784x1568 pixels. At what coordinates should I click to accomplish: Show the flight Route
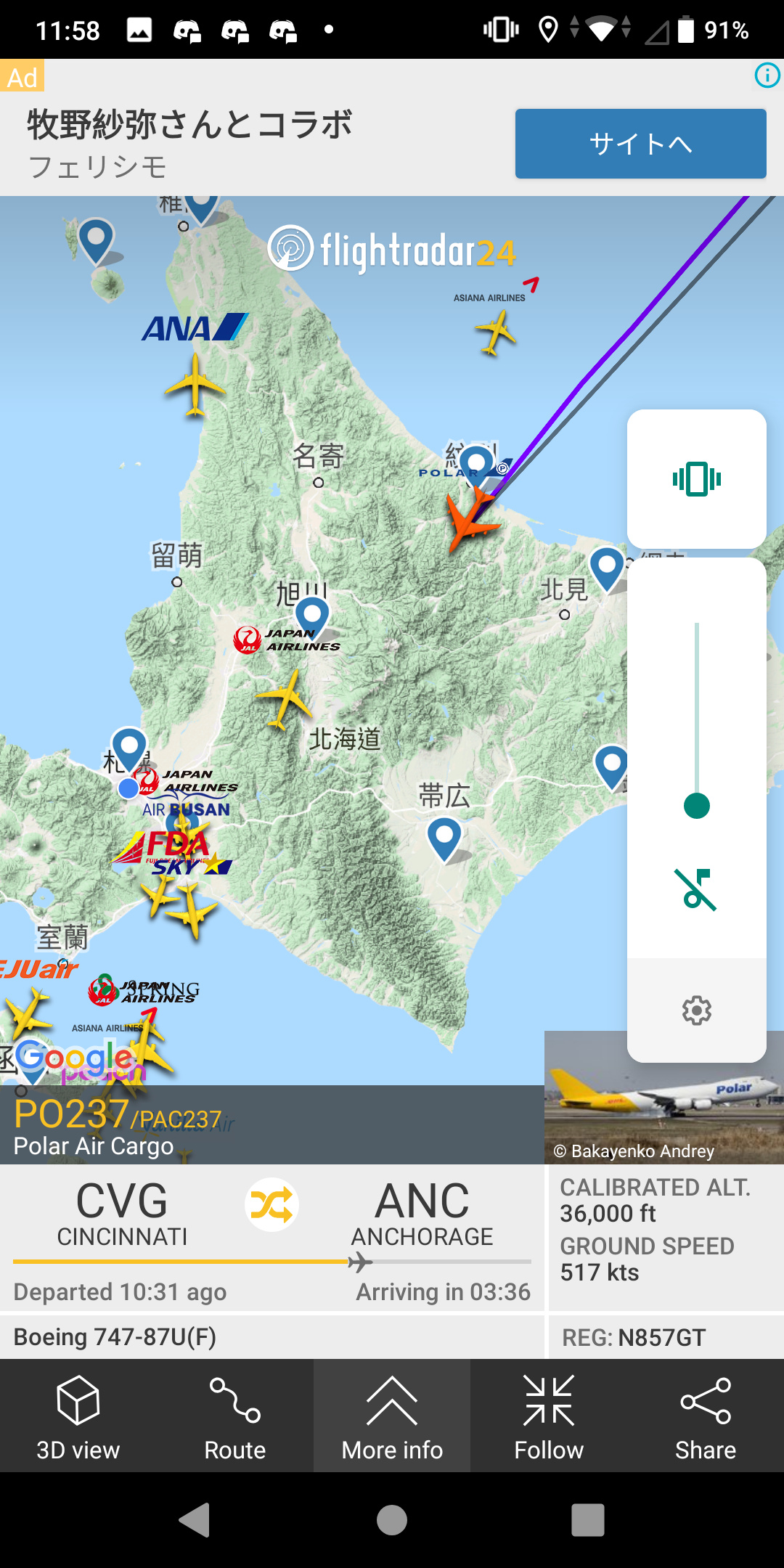[235, 1416]
